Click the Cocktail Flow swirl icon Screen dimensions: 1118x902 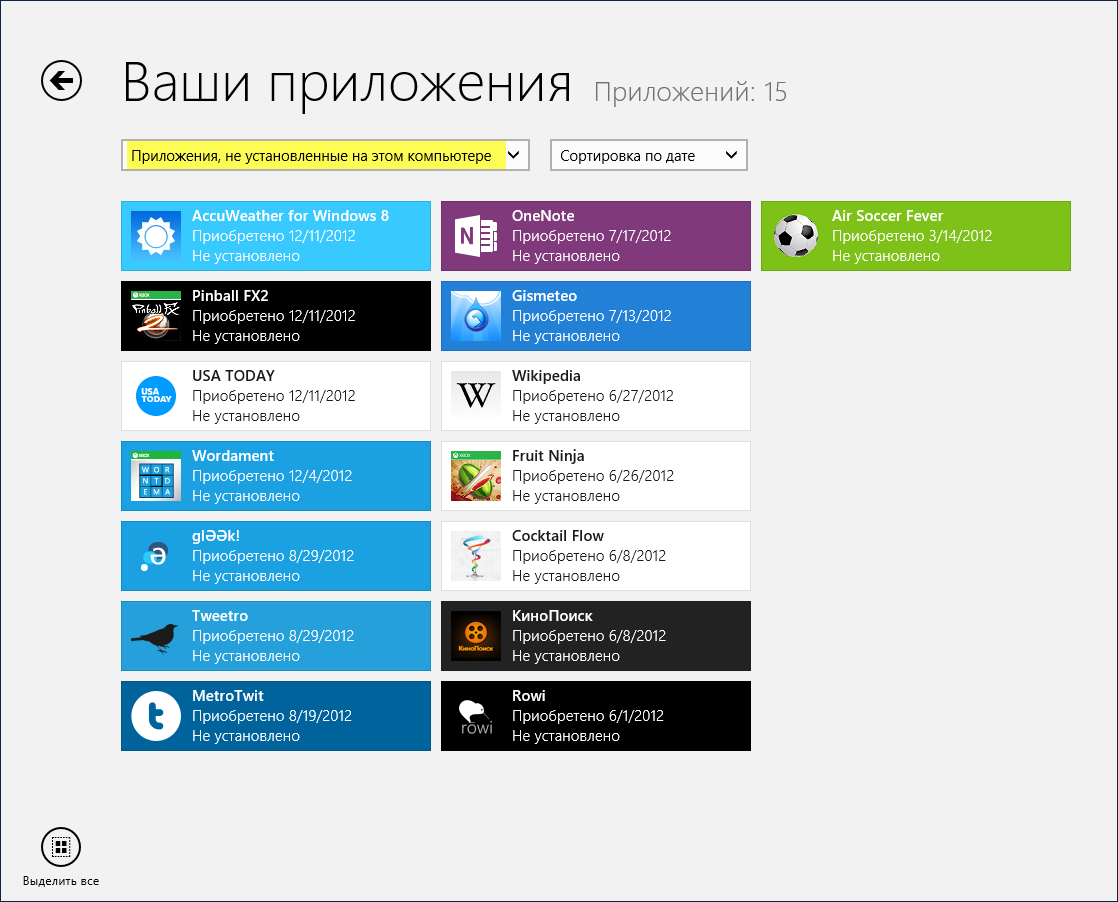coord(476,555)
